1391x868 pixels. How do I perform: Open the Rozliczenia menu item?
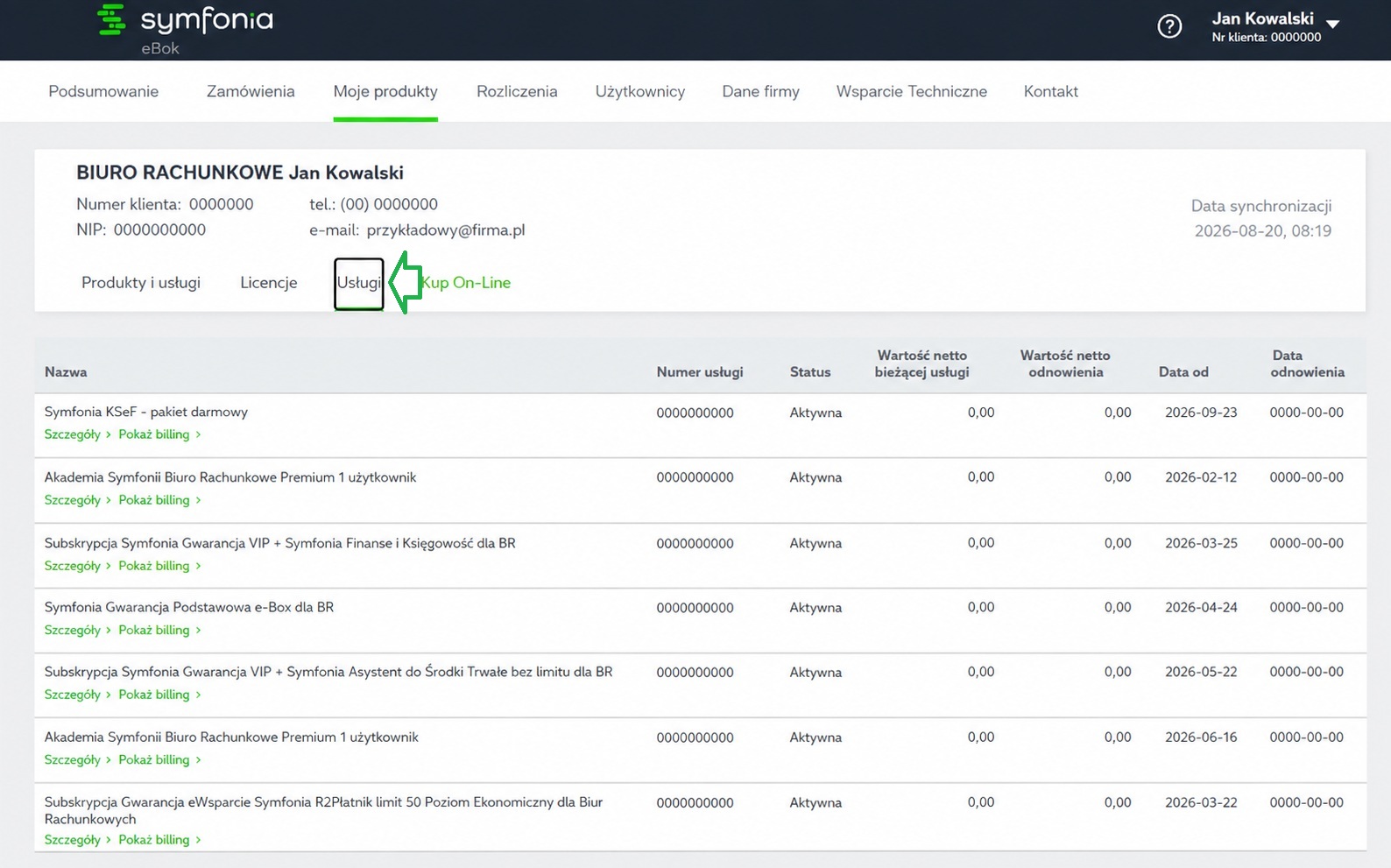coord(517,91)
